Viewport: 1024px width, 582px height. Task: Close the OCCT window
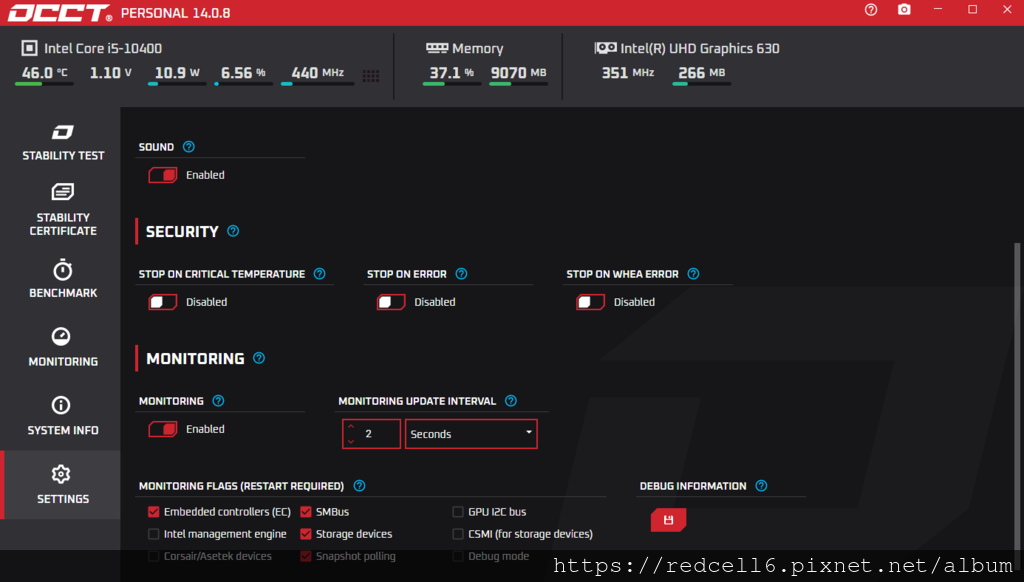tap(1007, 9)
